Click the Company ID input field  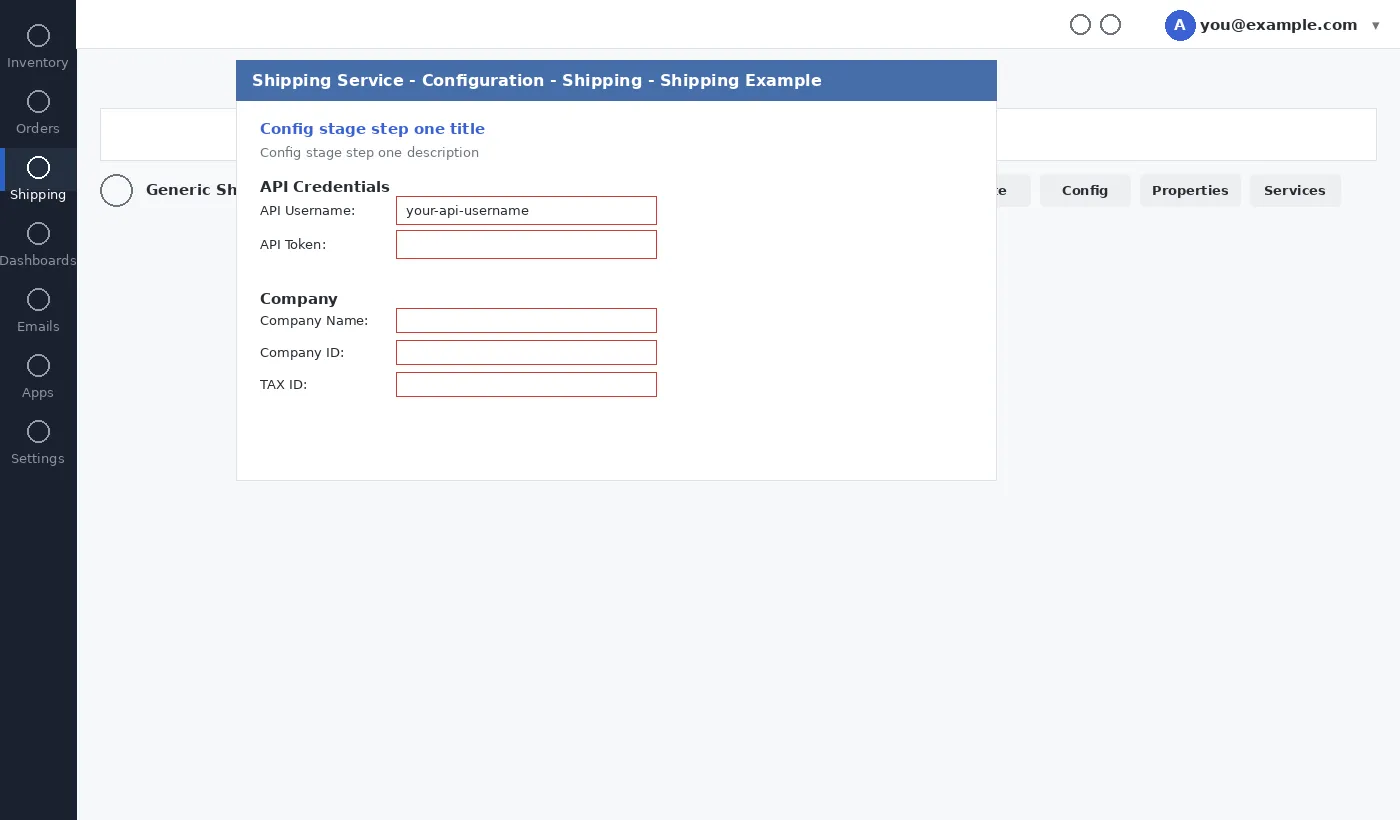pyautogui.click(x=526, y=352)
